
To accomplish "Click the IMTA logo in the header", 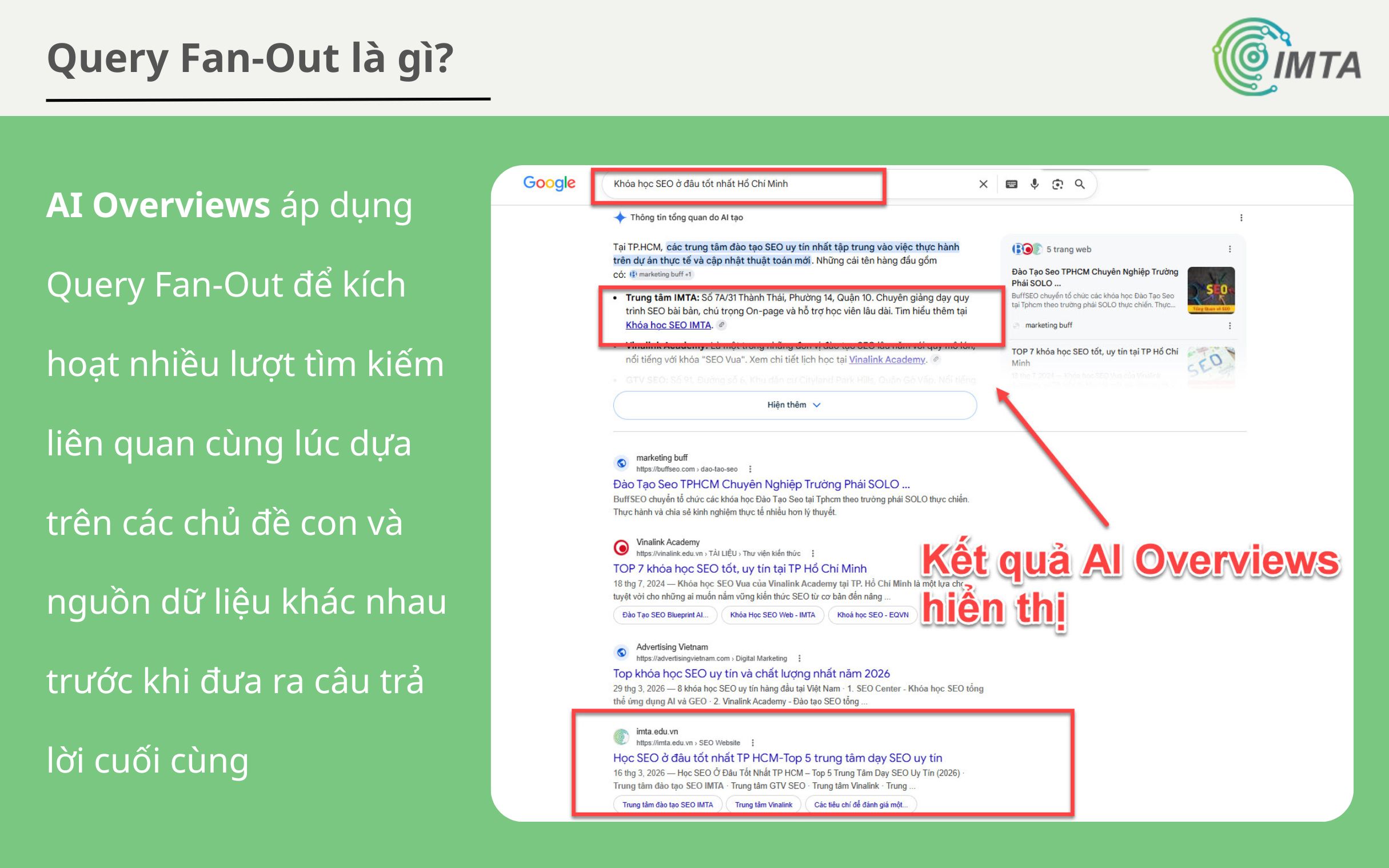I will (x=1286, y=56).
